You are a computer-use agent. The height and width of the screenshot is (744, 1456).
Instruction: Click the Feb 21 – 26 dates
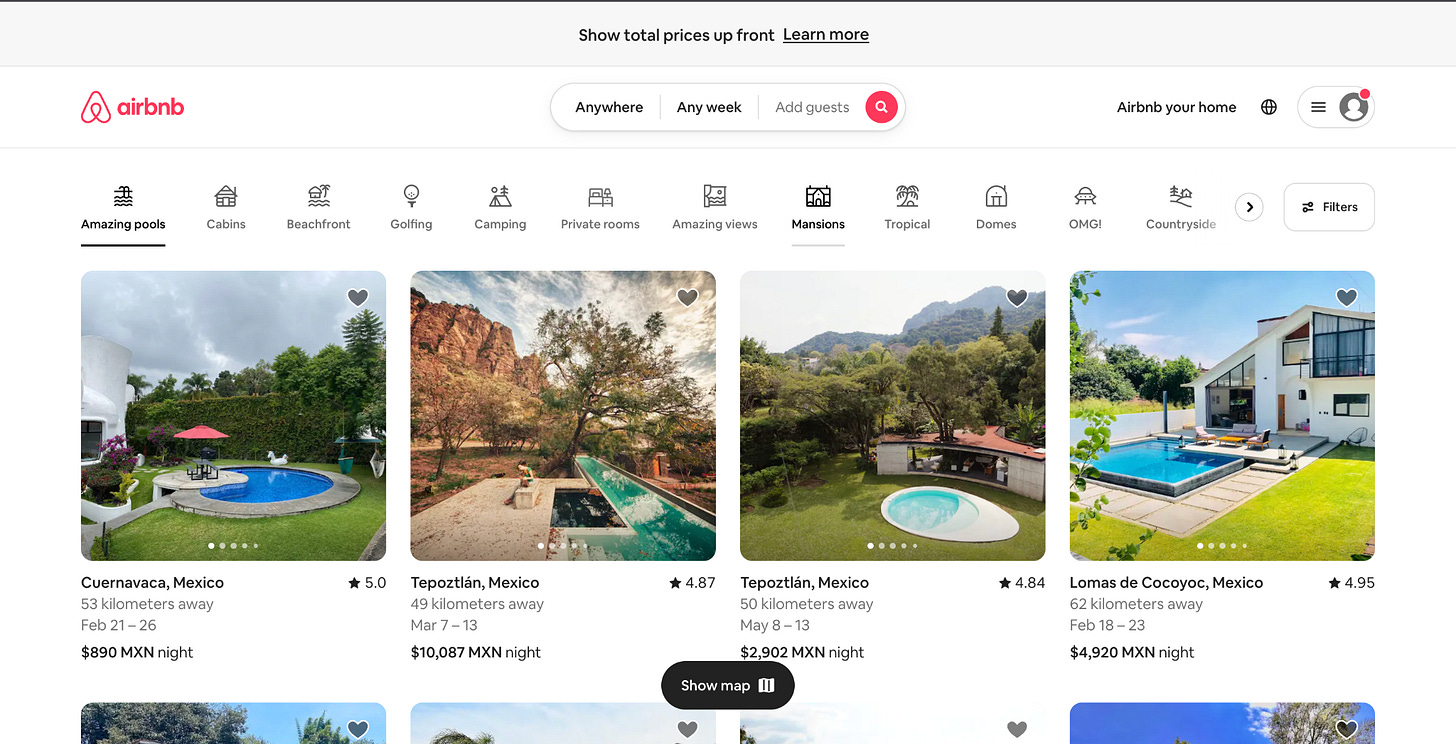click(119, 625)
